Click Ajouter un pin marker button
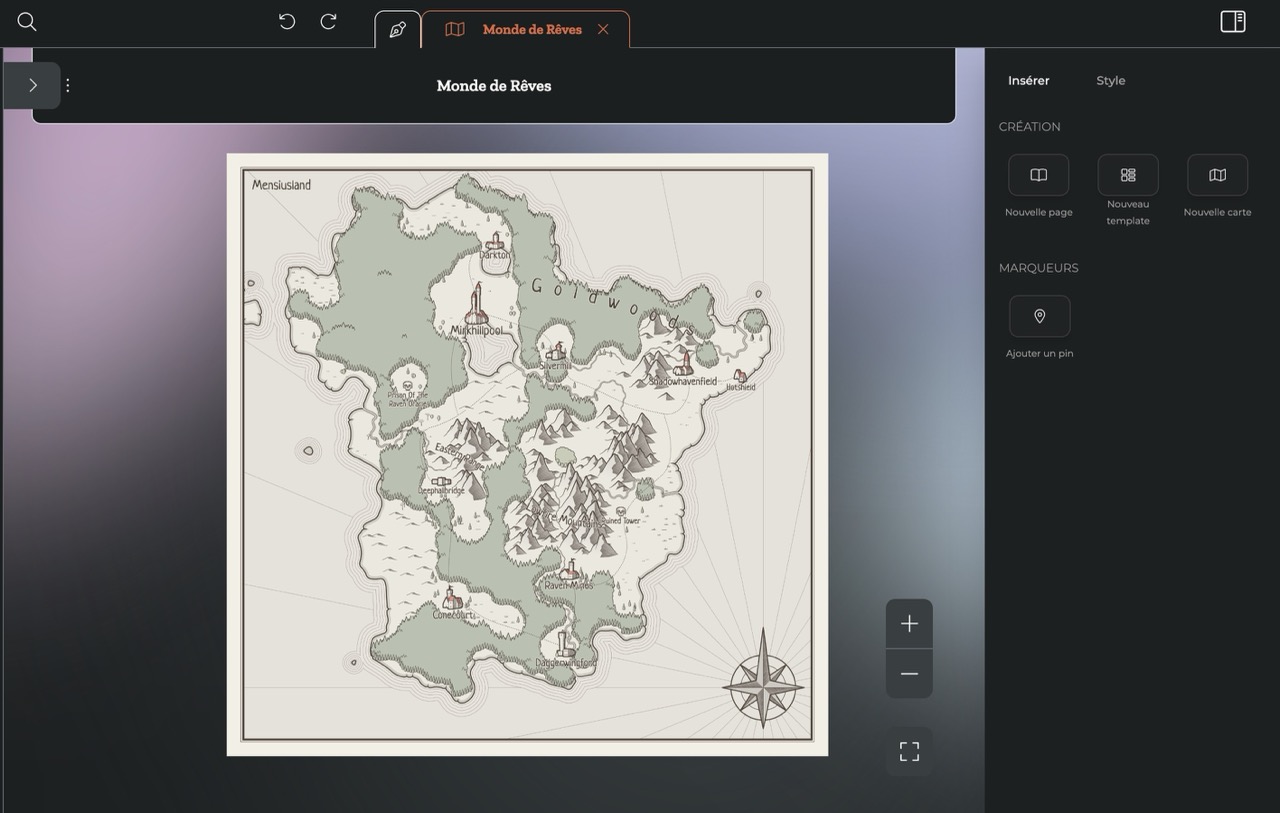This screenshot has height=813, width=1280. [1039, 317]
